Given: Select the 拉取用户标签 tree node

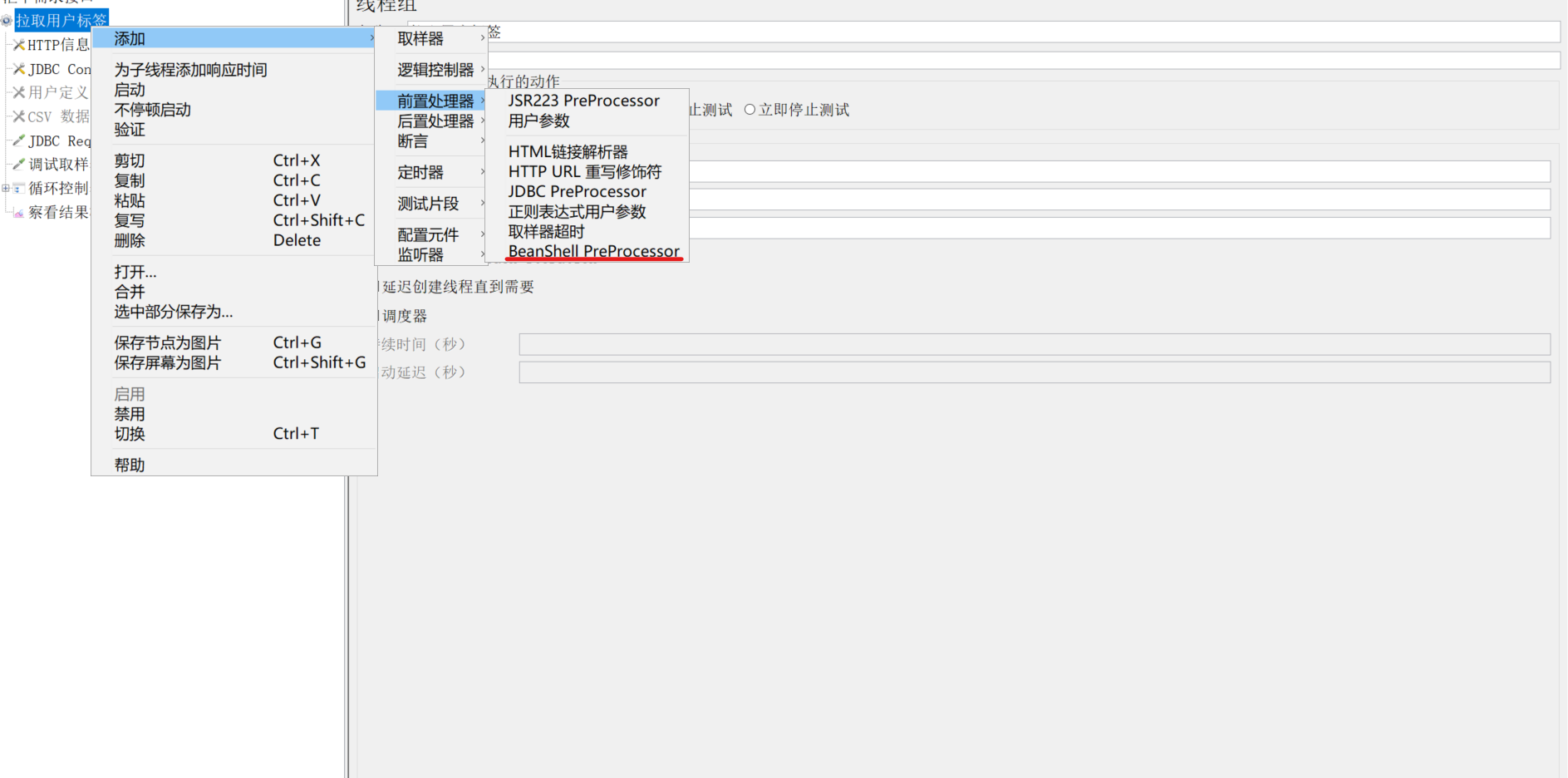Looking at the screenshot, I should click(x=61, y=20).
